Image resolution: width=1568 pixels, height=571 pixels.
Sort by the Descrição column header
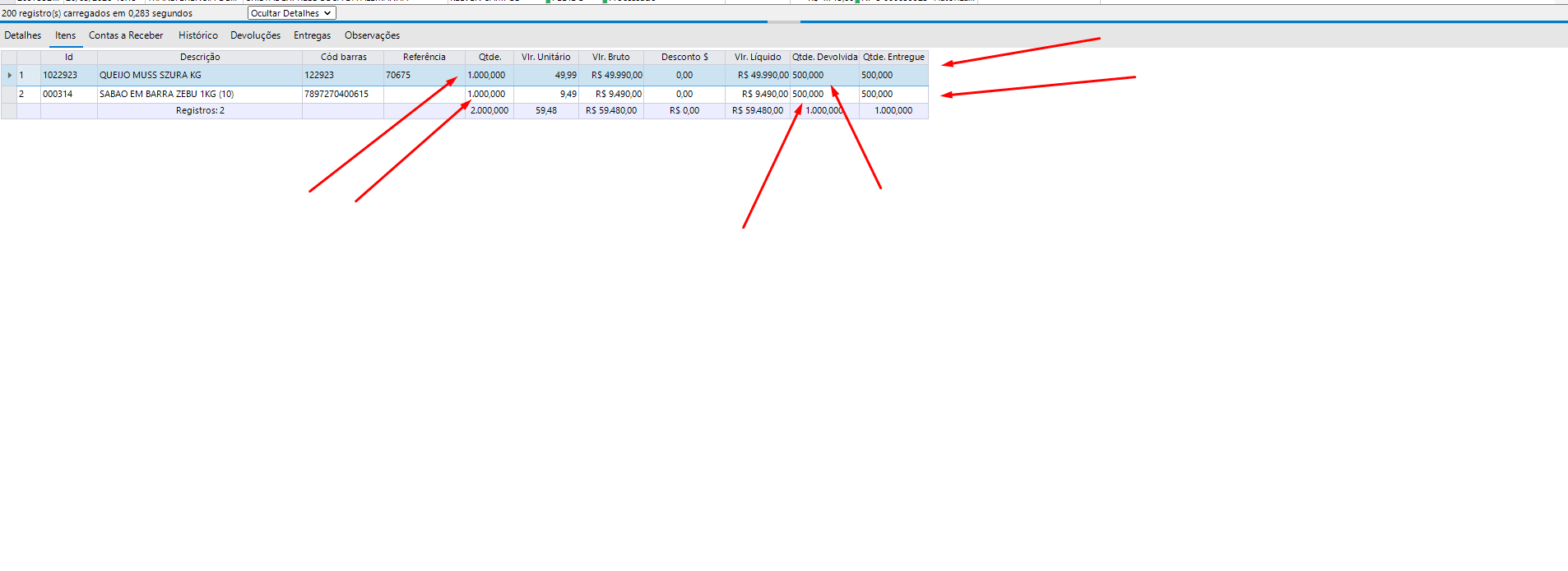point(200,57)
